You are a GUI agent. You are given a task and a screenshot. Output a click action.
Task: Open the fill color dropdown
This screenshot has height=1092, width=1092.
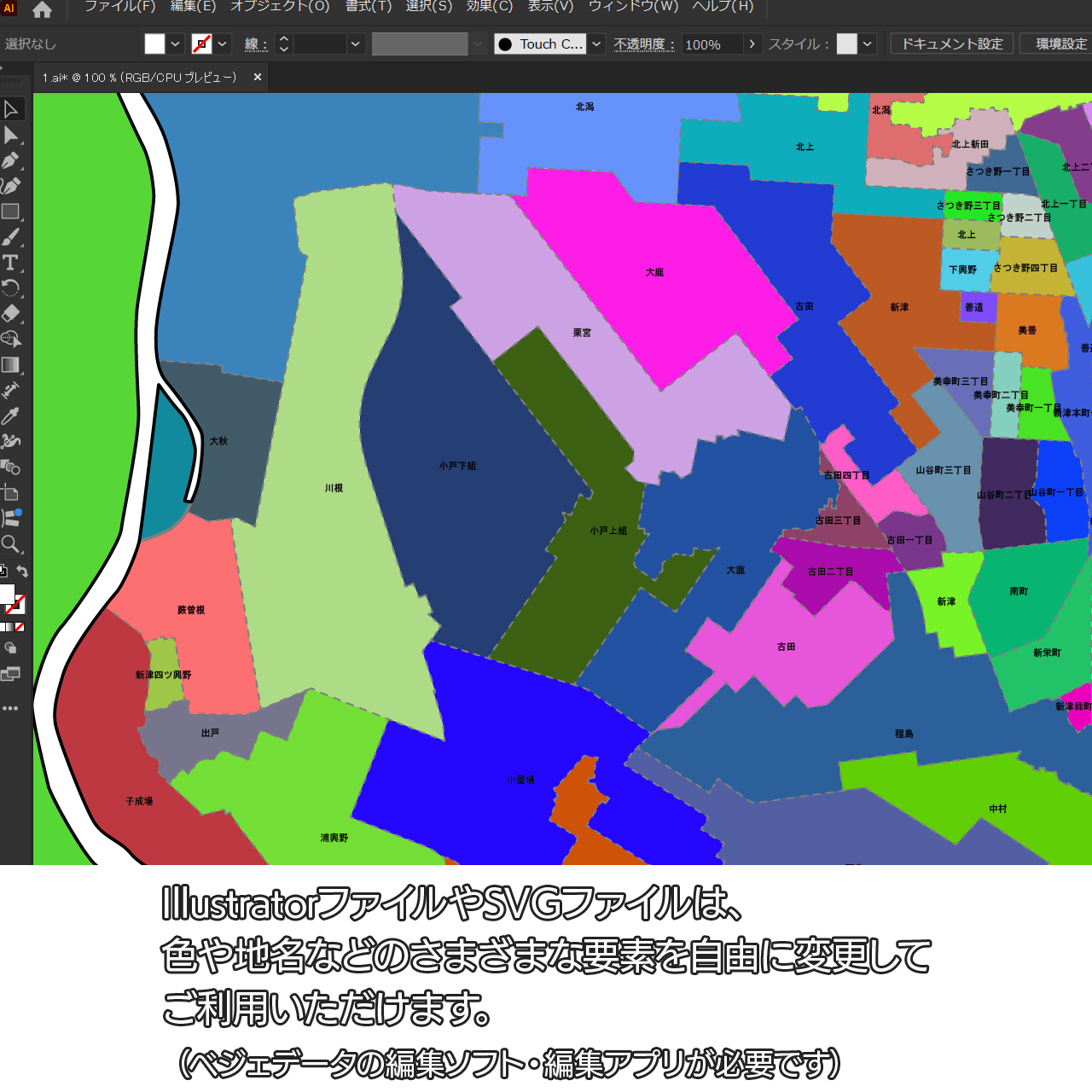pos(176,44)
